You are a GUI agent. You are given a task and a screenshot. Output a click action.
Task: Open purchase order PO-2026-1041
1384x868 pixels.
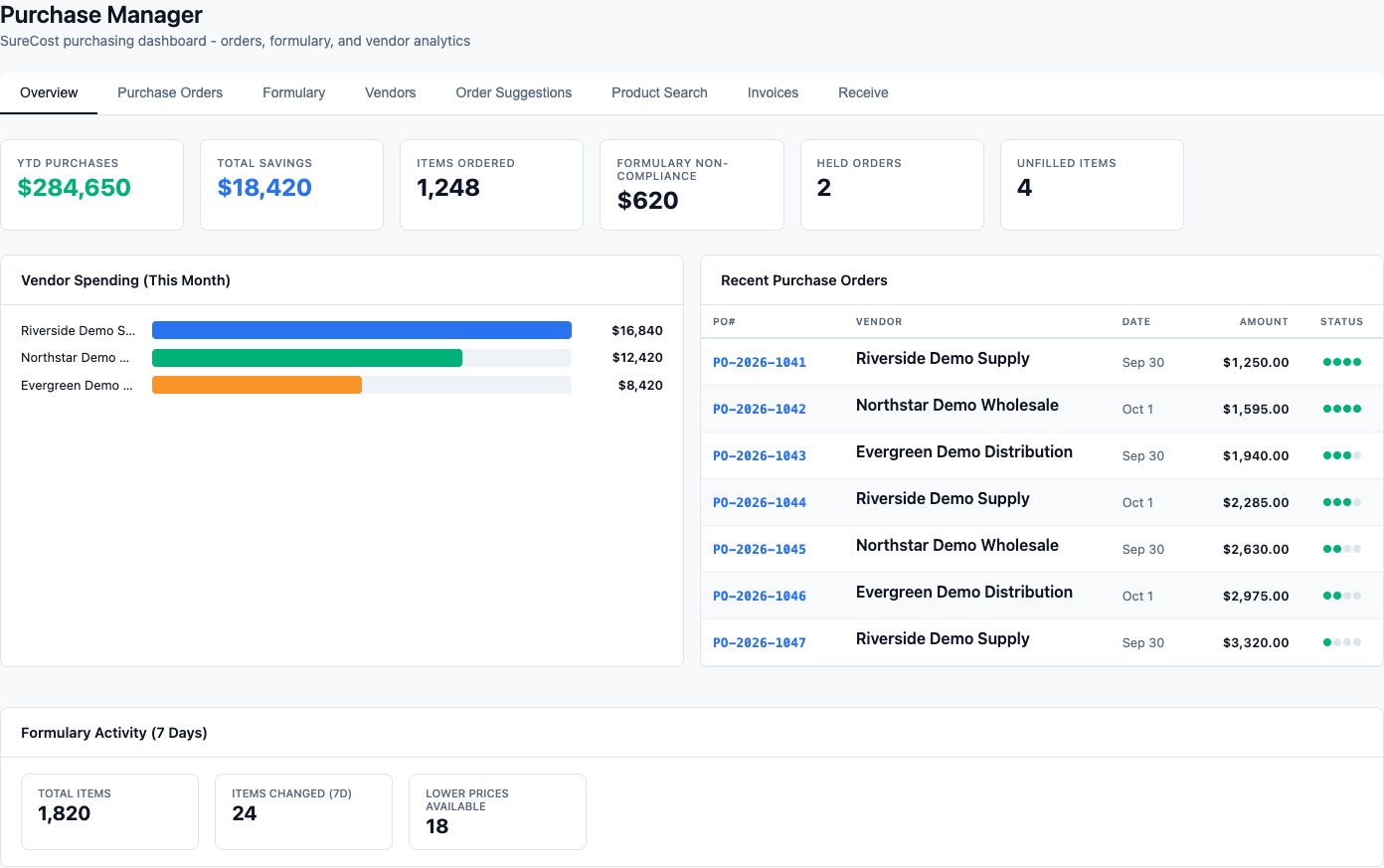(760, 362)
